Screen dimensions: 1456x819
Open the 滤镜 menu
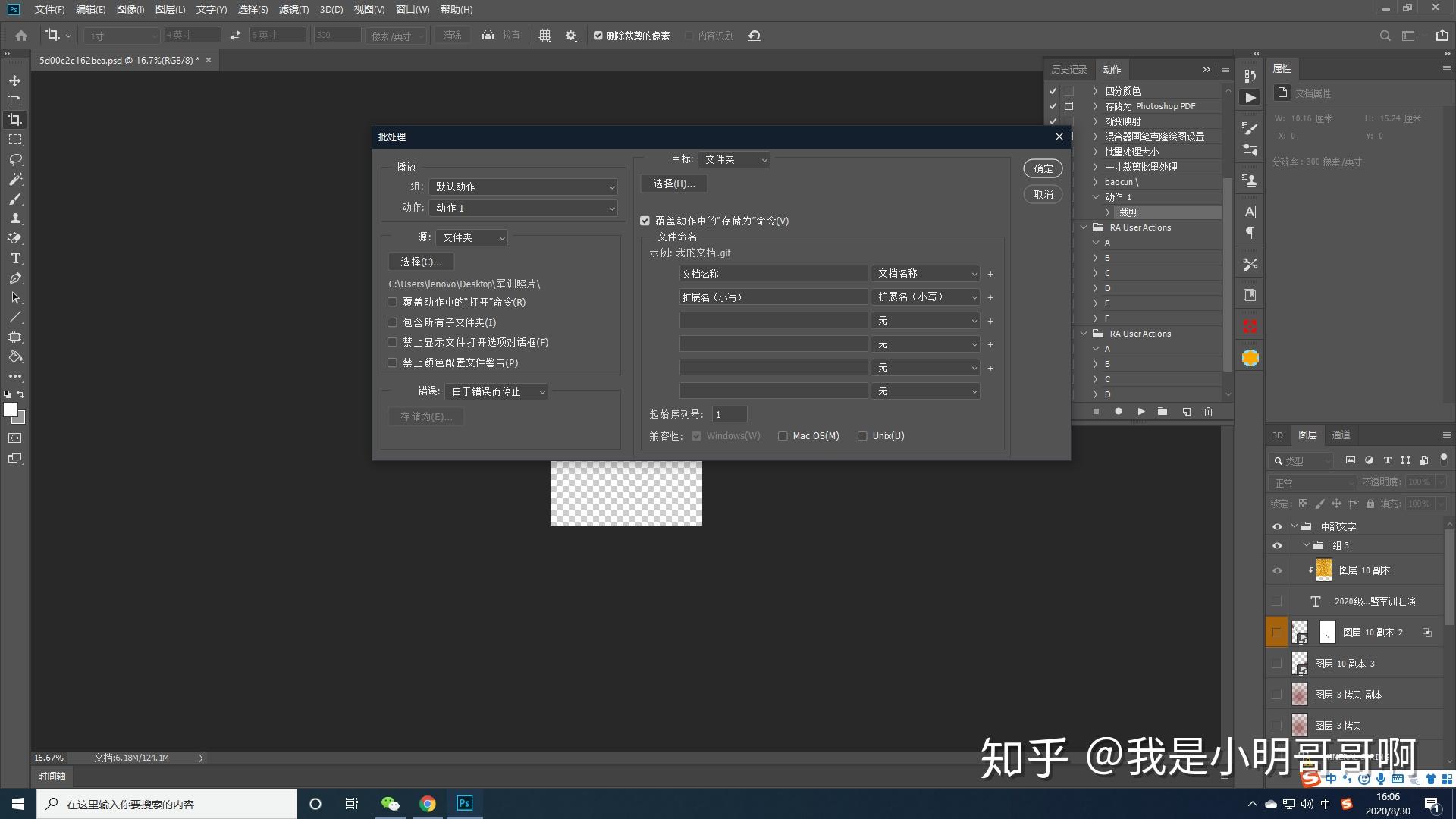coord(293,9)
